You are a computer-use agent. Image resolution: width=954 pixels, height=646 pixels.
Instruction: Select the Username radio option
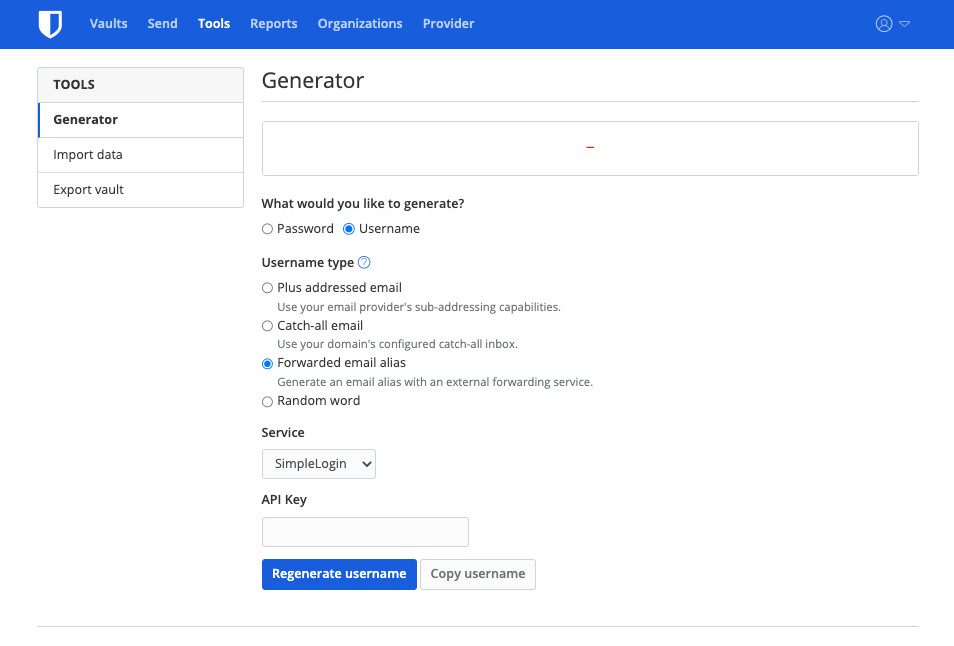click(349, 229)
